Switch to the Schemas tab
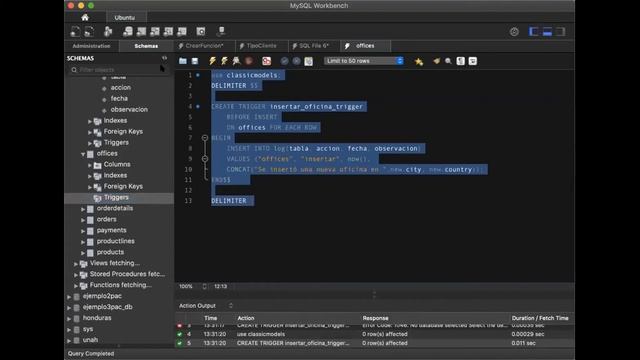Image resolution: width=640 pixels, height=360 pixels. point(146,46)
